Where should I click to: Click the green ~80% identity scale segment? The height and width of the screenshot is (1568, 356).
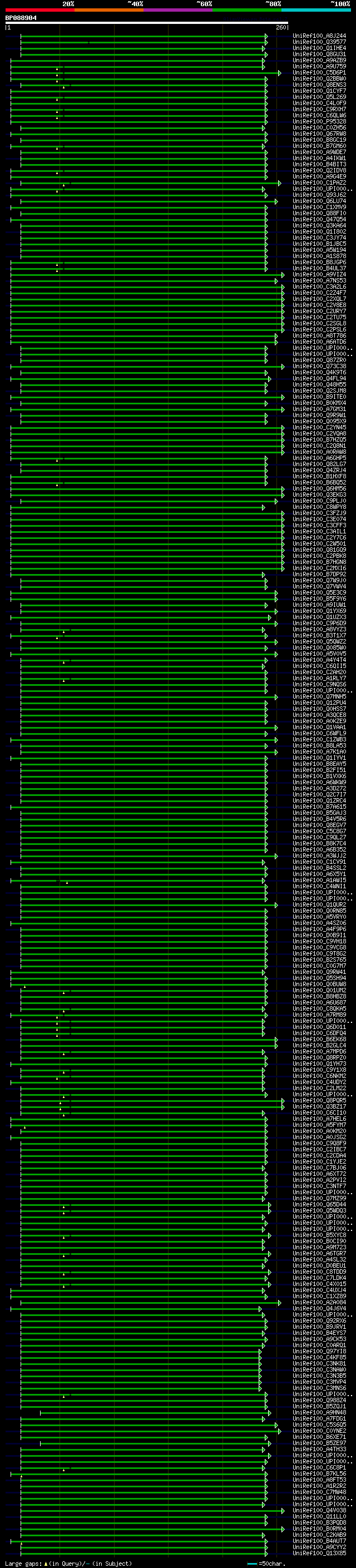click(247, 10)
